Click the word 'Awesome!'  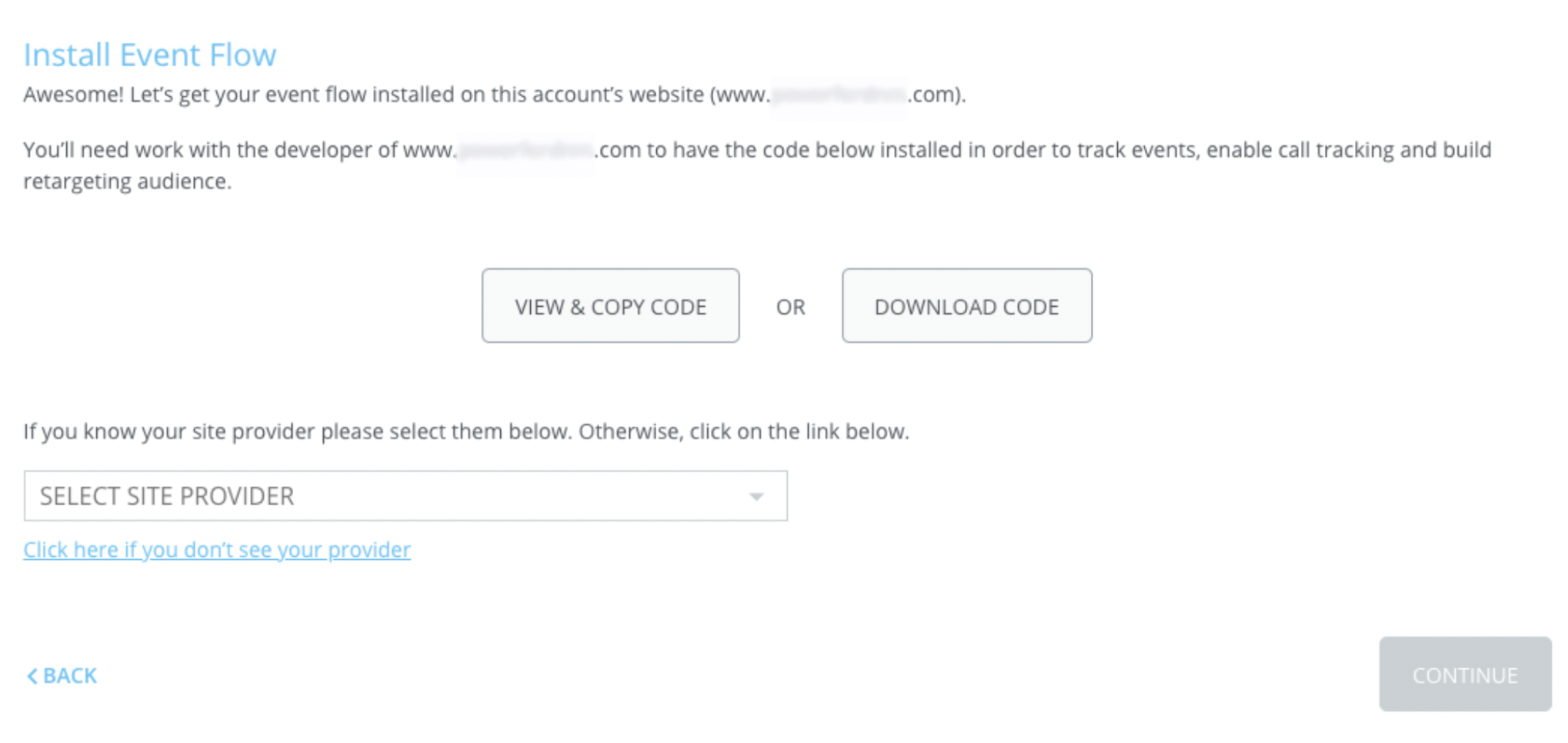(x=73, y=95)
